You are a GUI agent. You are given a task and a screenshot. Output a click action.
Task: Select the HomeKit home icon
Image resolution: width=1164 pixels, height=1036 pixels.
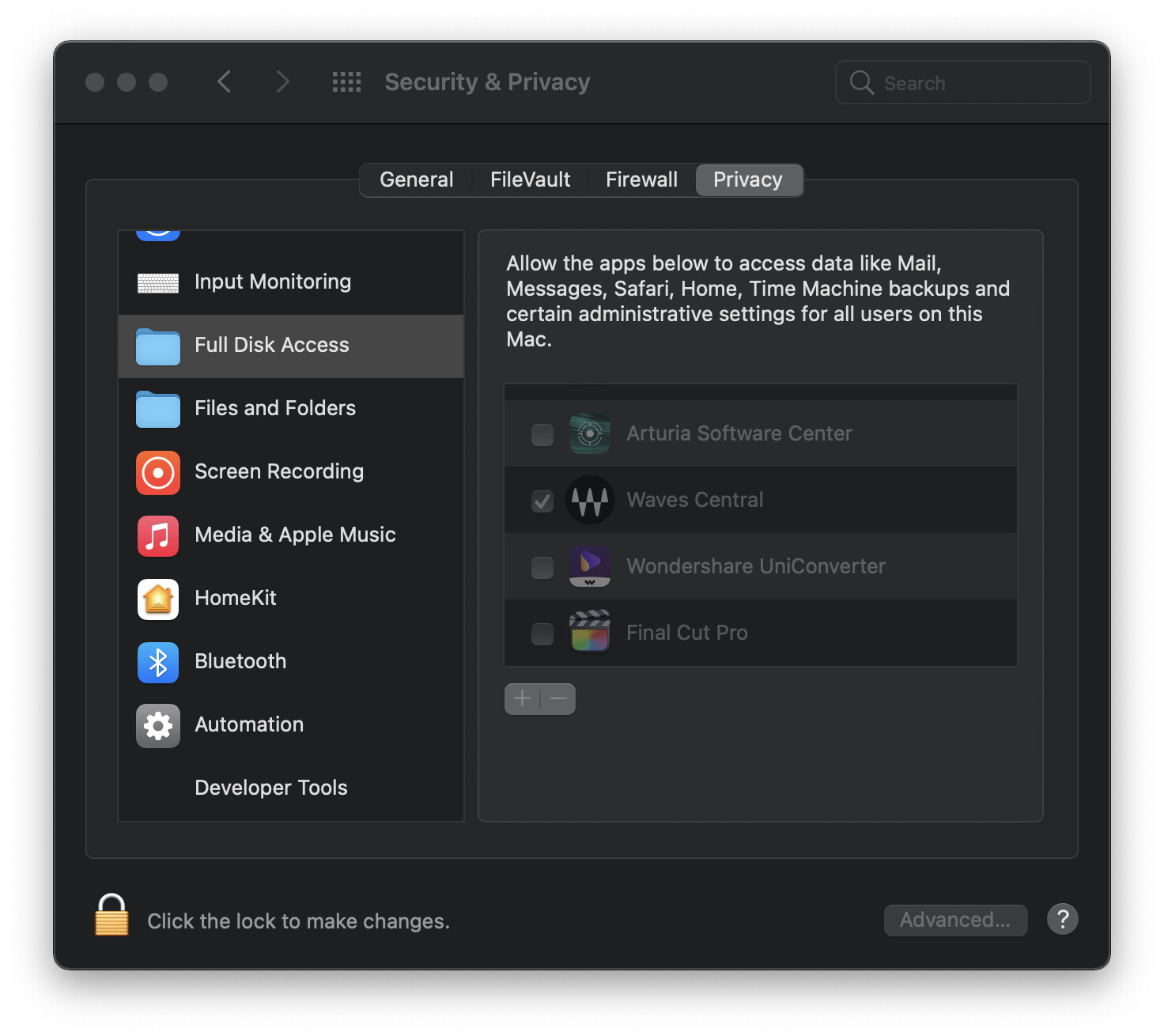[157, 599]
